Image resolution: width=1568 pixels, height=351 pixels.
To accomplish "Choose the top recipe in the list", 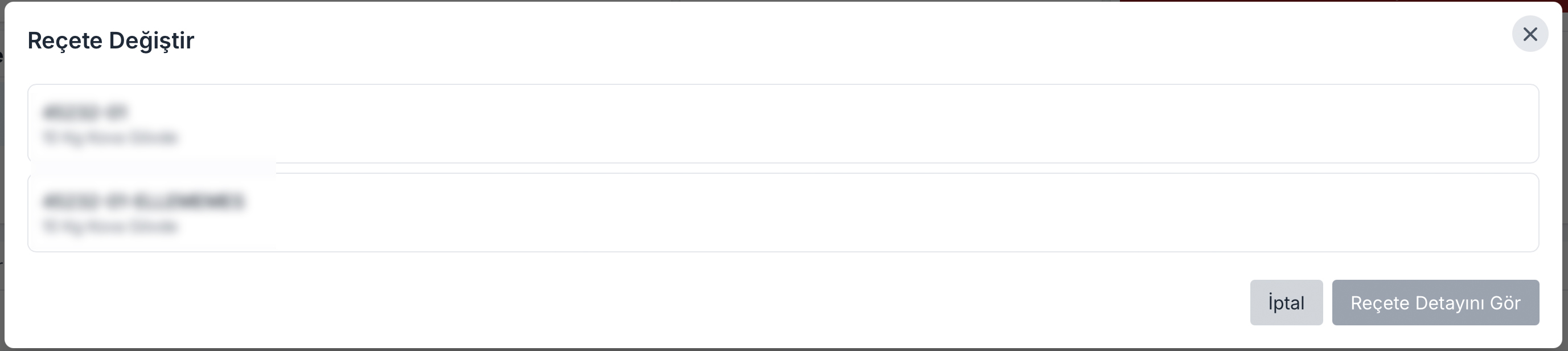I will pos(783,124).
